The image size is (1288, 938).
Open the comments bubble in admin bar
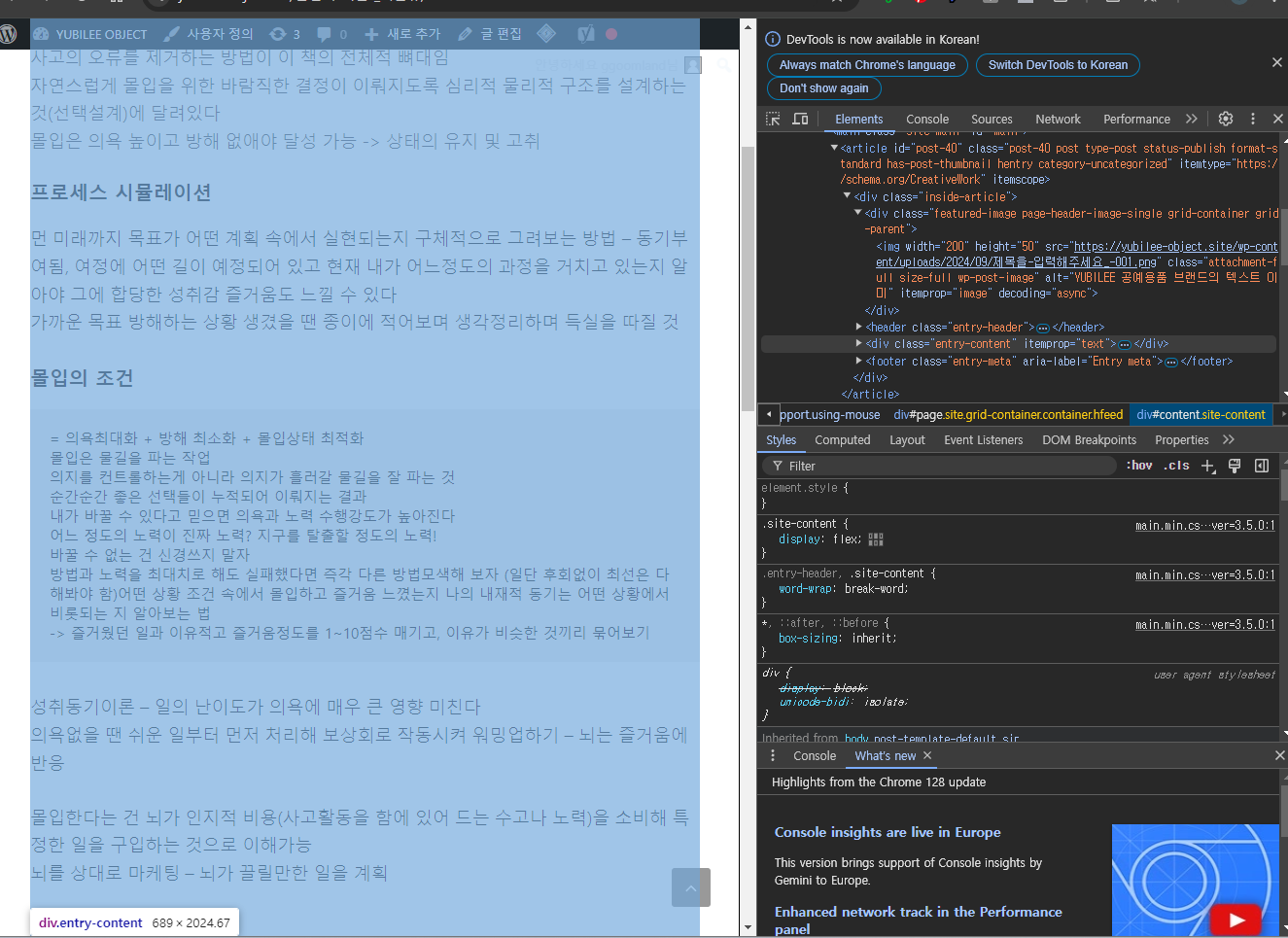(331, 34)
